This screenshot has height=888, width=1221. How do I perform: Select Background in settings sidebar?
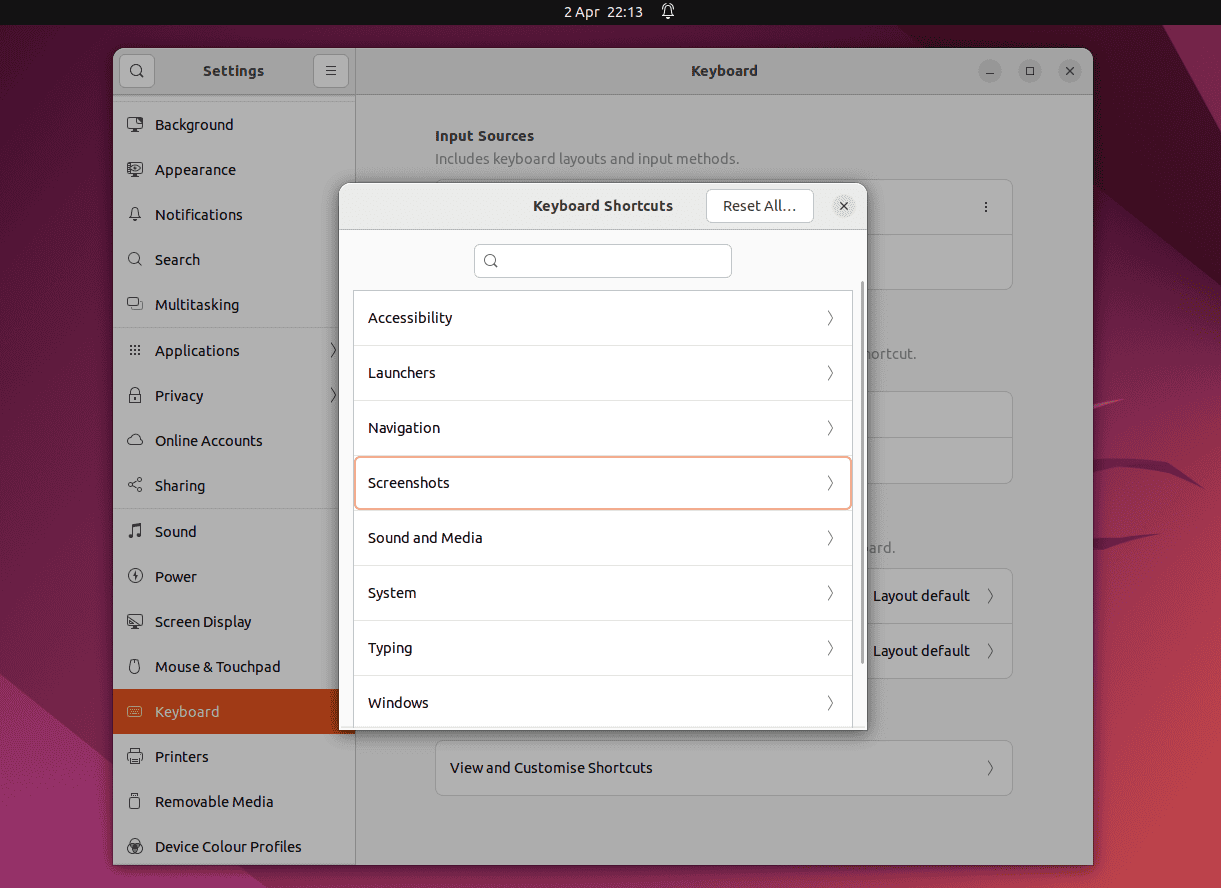click(234, 125)
